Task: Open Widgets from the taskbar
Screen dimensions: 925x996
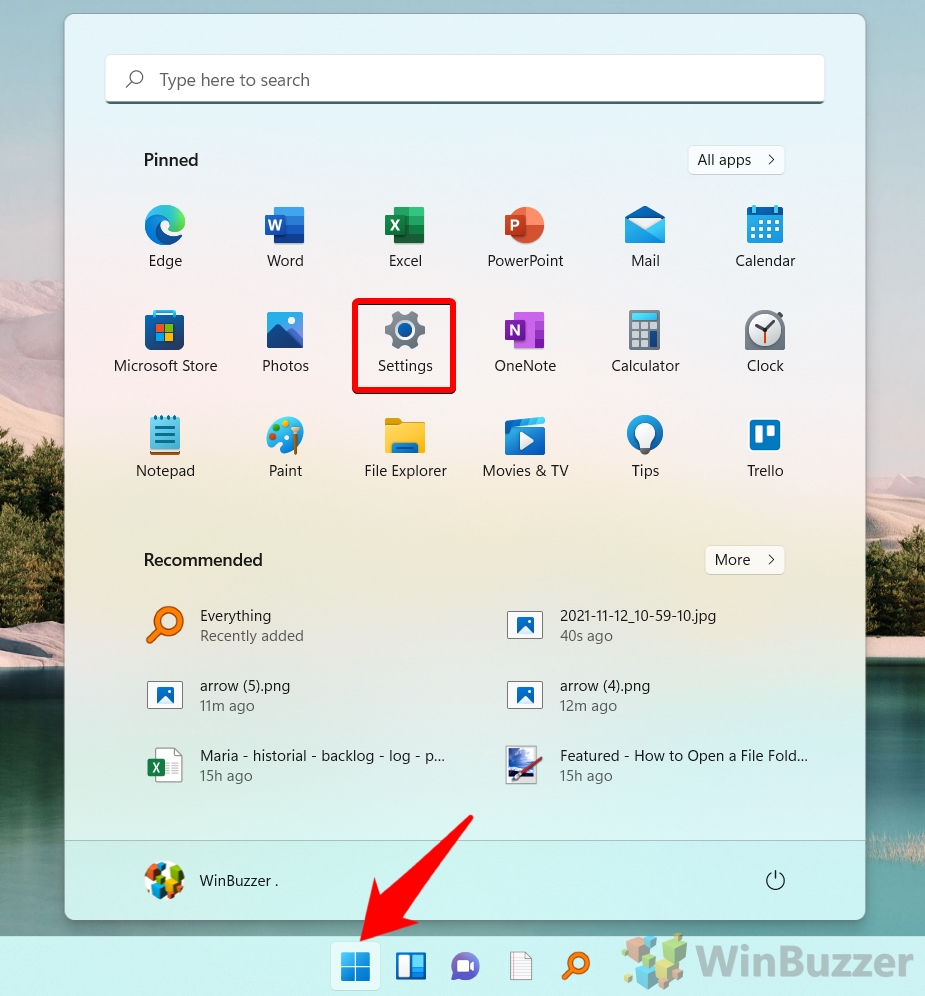Action: (410, 966)
